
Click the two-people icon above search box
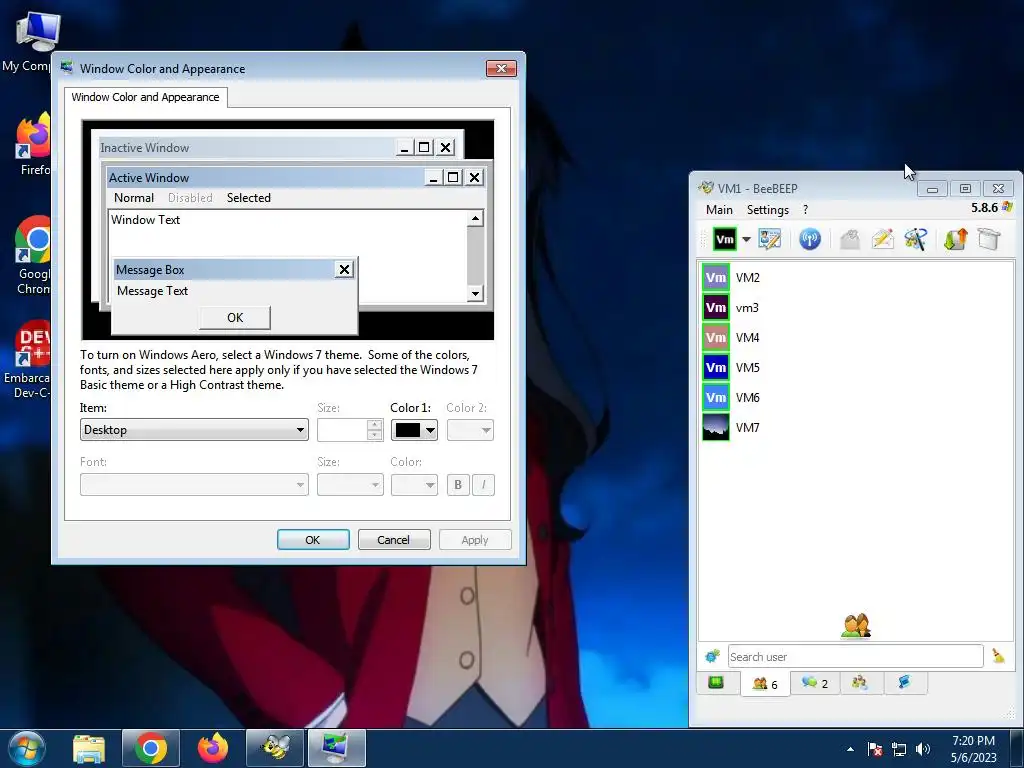(x=856, y=626)
